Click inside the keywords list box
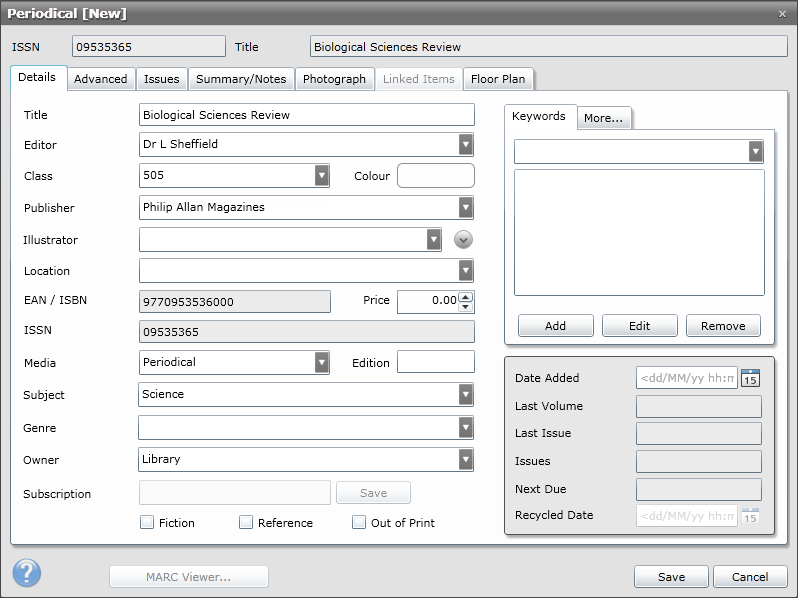This screenshot has height=598, width=798. [x=639, y=233]
